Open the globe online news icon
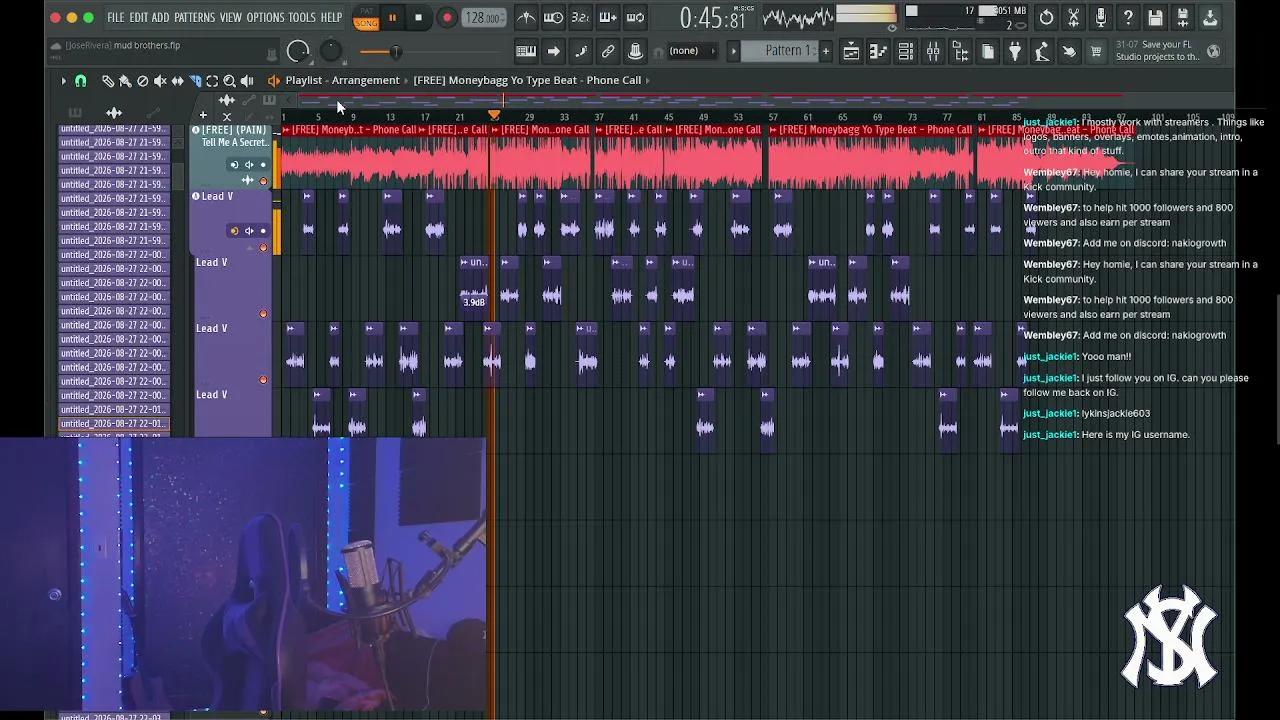 tap(1214, 51)
